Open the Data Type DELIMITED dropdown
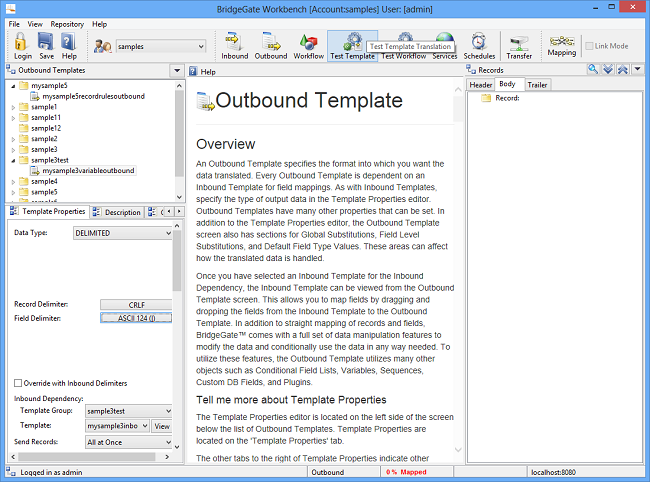The image size is (650, 482). tap(168, 233)
